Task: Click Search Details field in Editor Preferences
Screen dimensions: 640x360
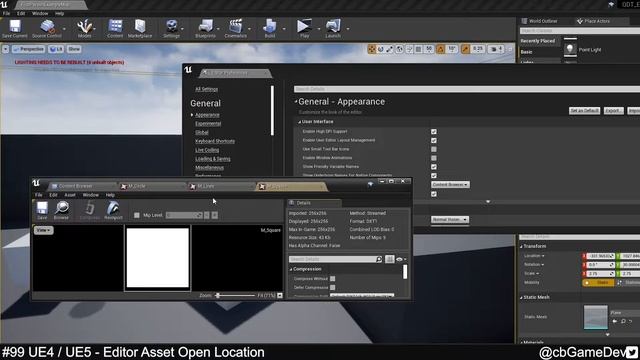Action: pos(467,89)
